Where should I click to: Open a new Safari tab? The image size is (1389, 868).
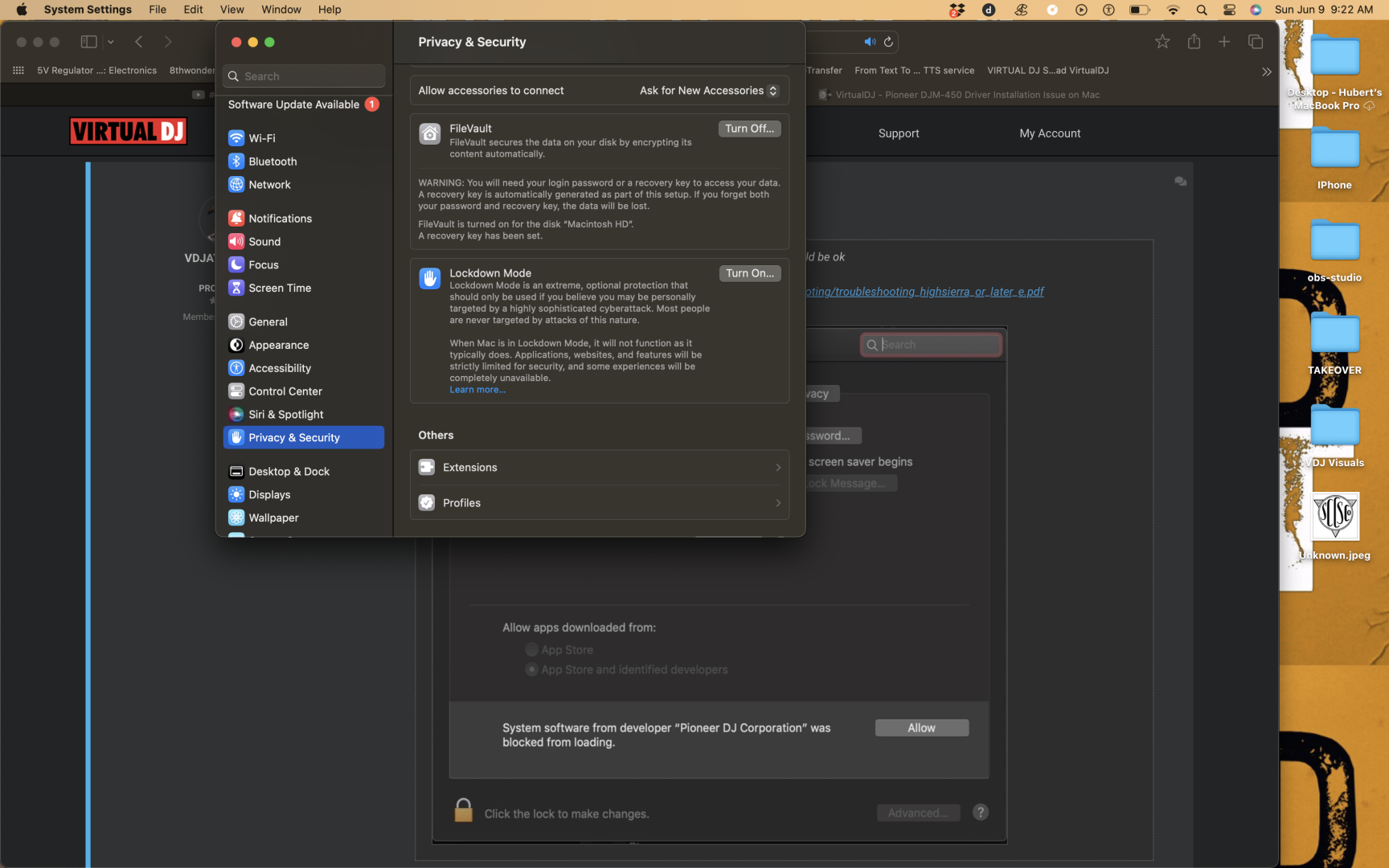tap(1224, 42)
